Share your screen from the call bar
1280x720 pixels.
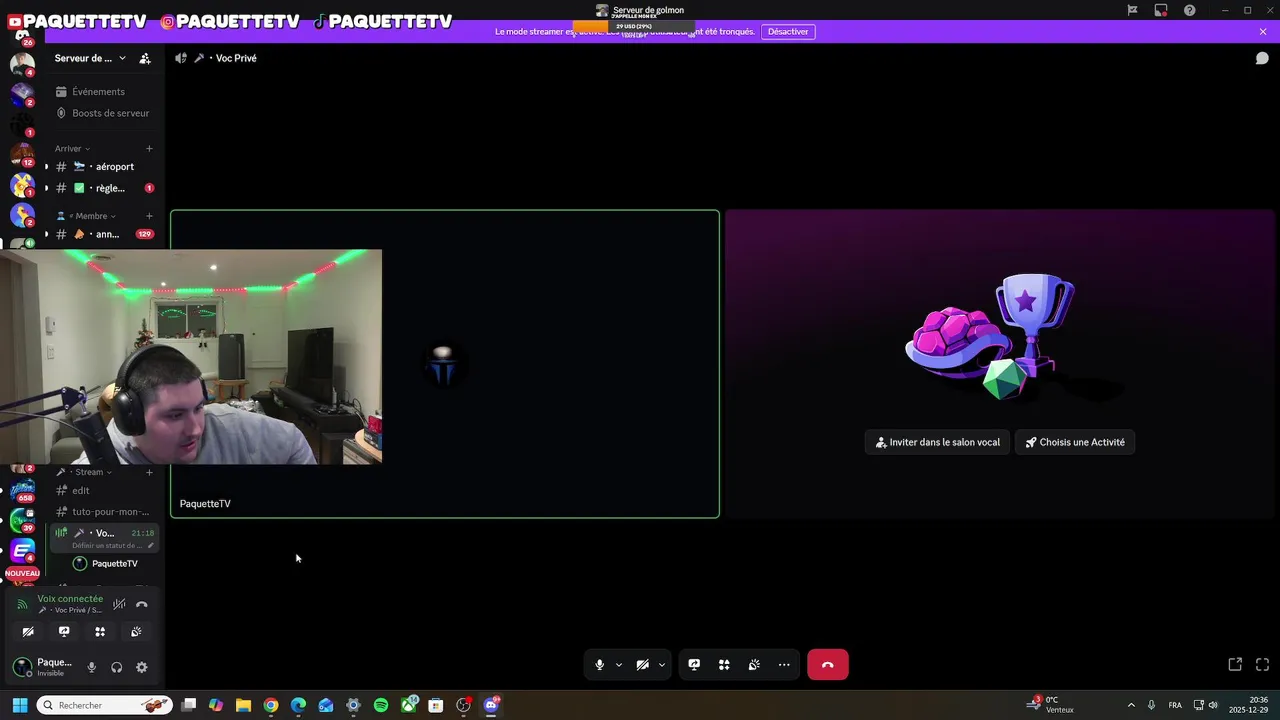pos(694,665)
